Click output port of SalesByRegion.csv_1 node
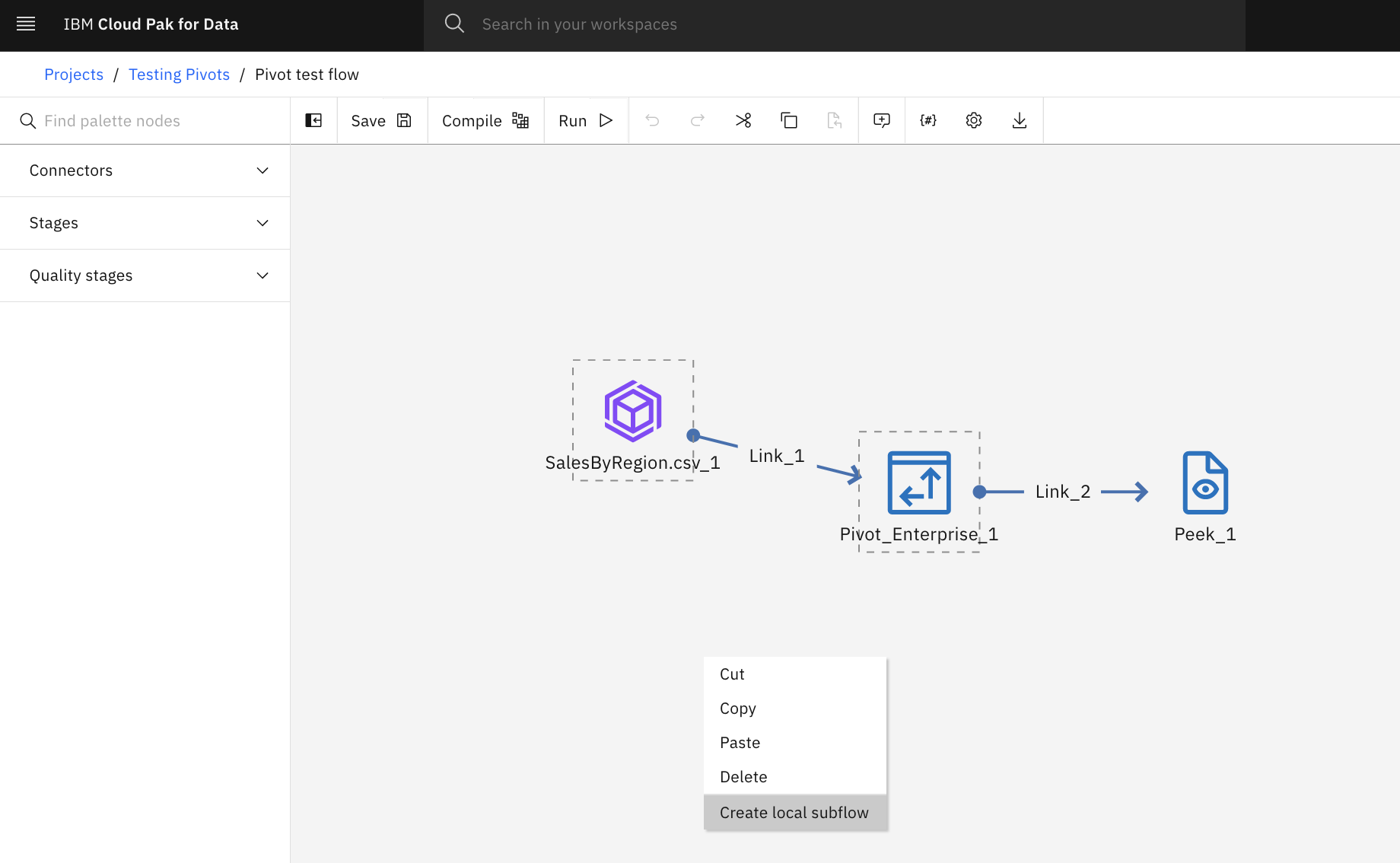 693,435
